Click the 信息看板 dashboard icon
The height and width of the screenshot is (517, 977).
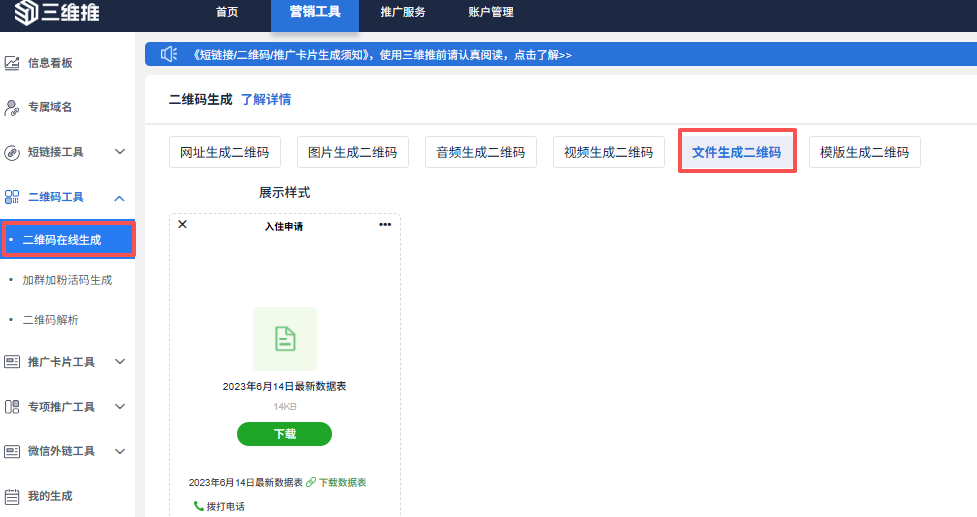[x=13, y=63]
